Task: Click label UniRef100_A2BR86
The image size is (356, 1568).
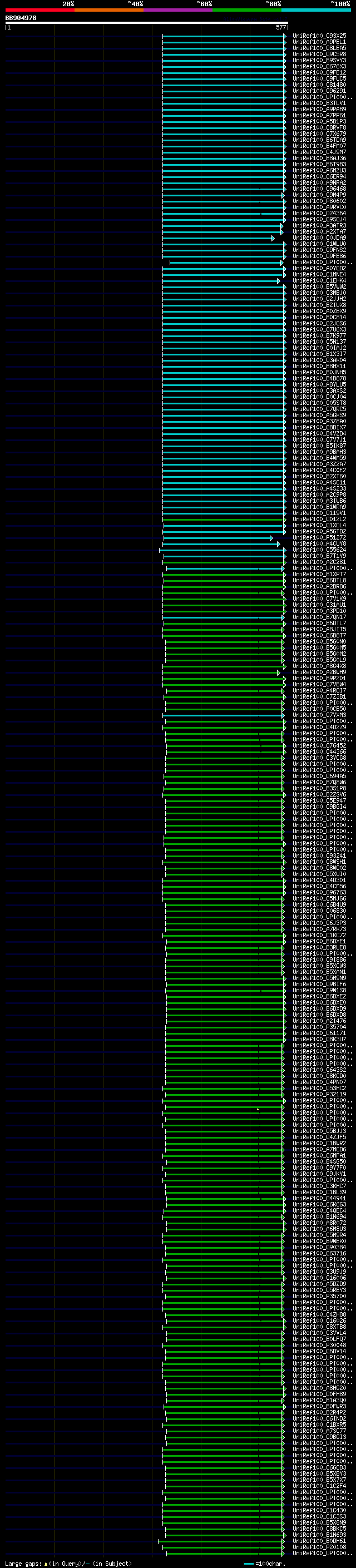Action: click(319, 587)
